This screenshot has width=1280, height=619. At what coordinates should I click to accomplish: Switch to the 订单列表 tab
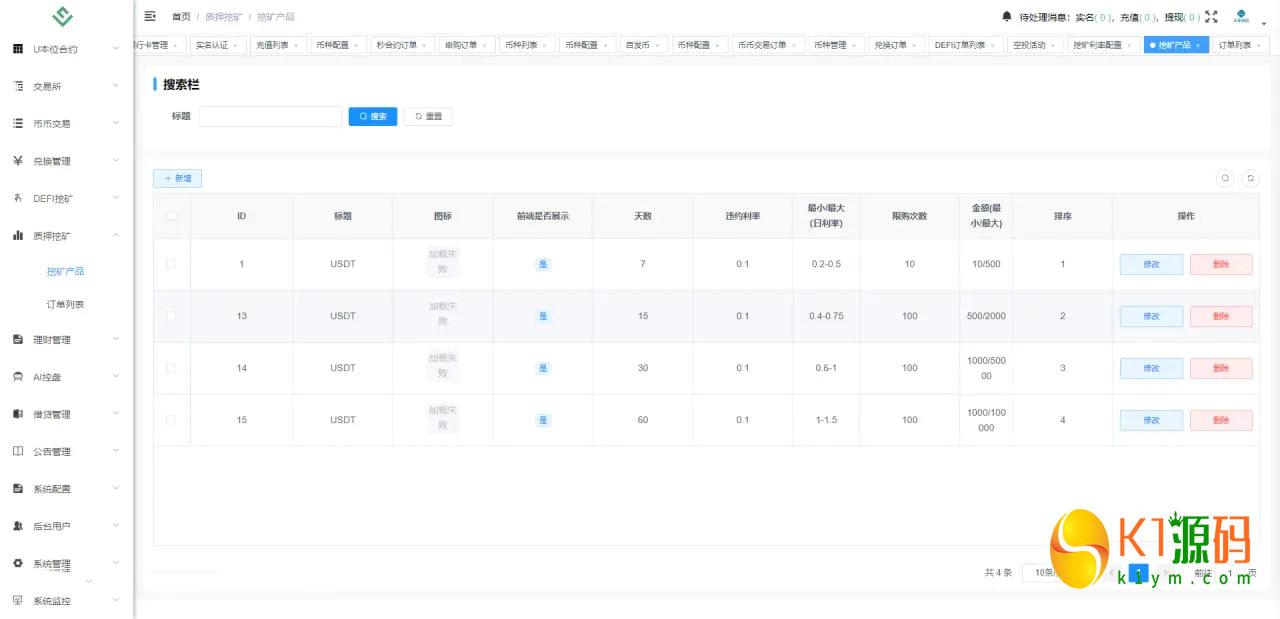tap(1234, 45)
